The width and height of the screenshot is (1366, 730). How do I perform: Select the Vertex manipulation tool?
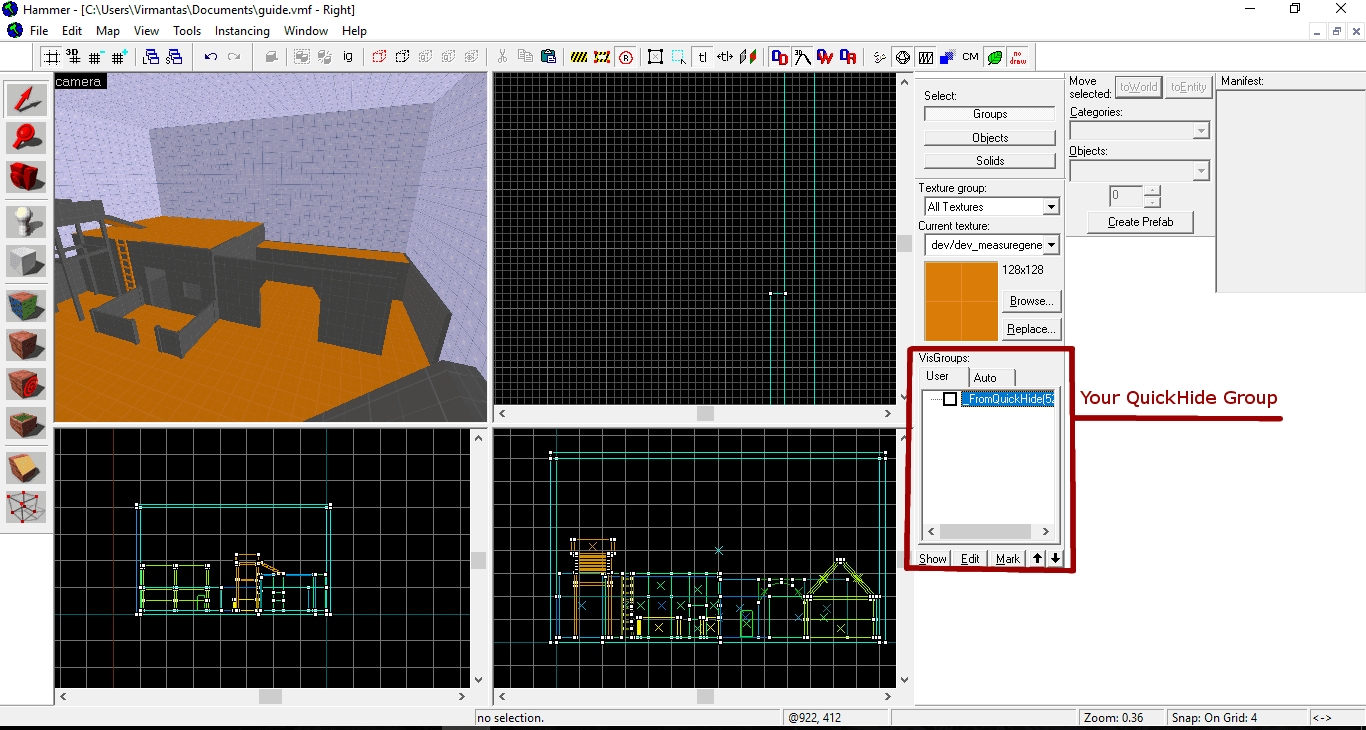click(x=25, y=507)
